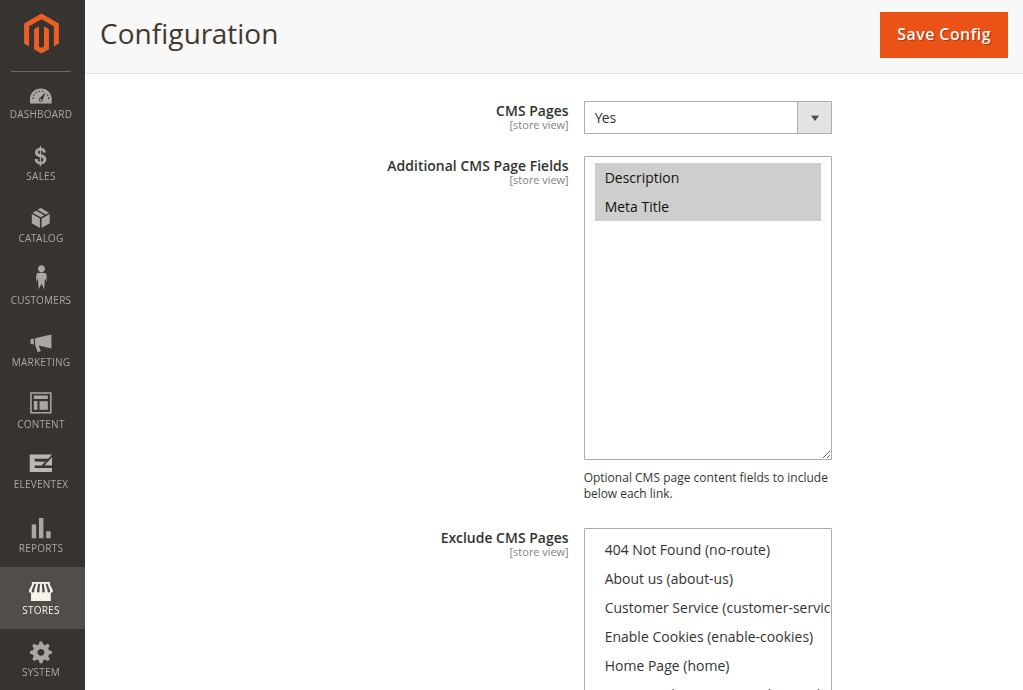Open the Dashboard gauge icon
The width and height of the screenshot is (1023, 690).
tap(41, 96)
